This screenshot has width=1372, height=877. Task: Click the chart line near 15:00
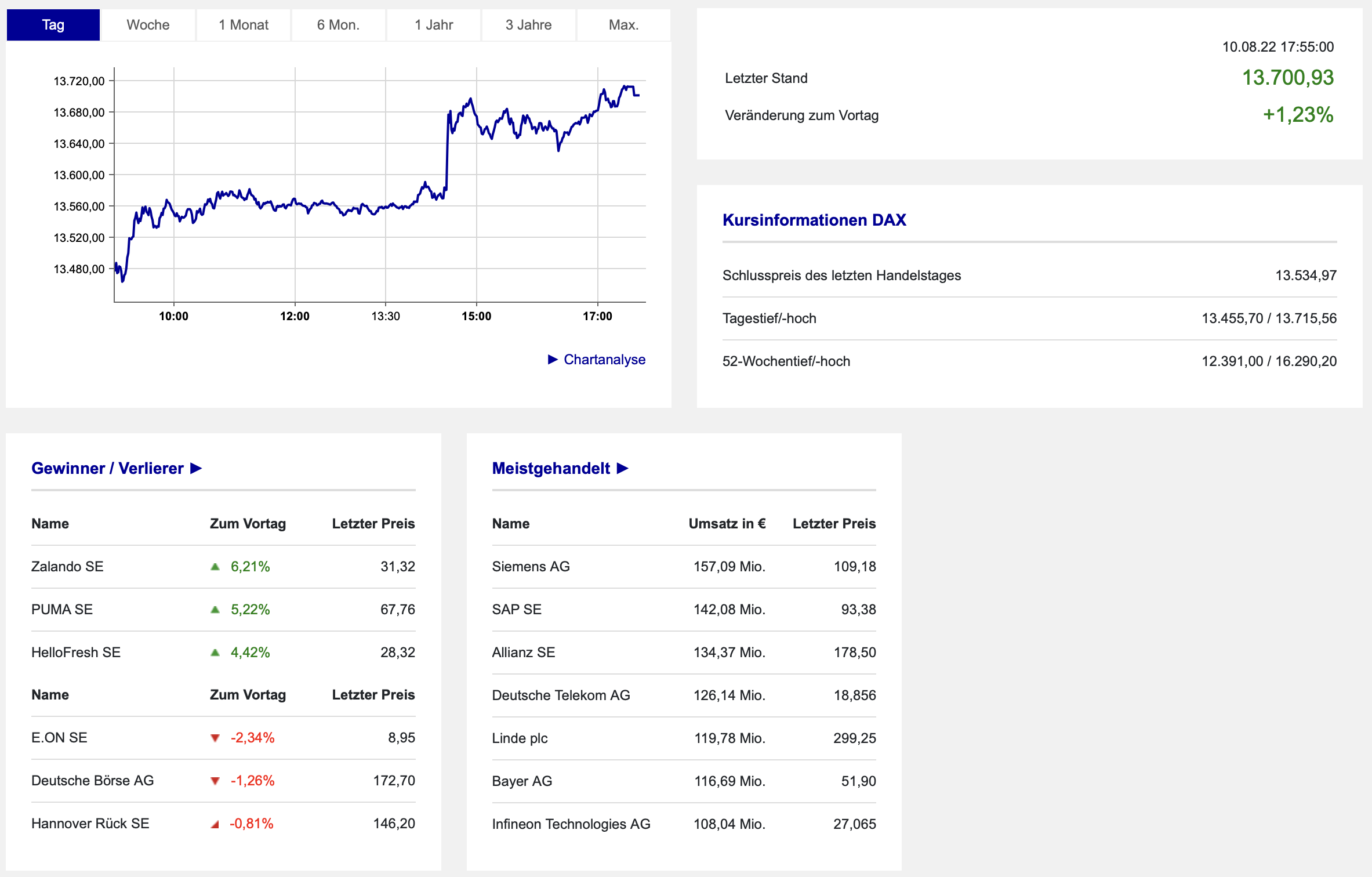point(477,118)
